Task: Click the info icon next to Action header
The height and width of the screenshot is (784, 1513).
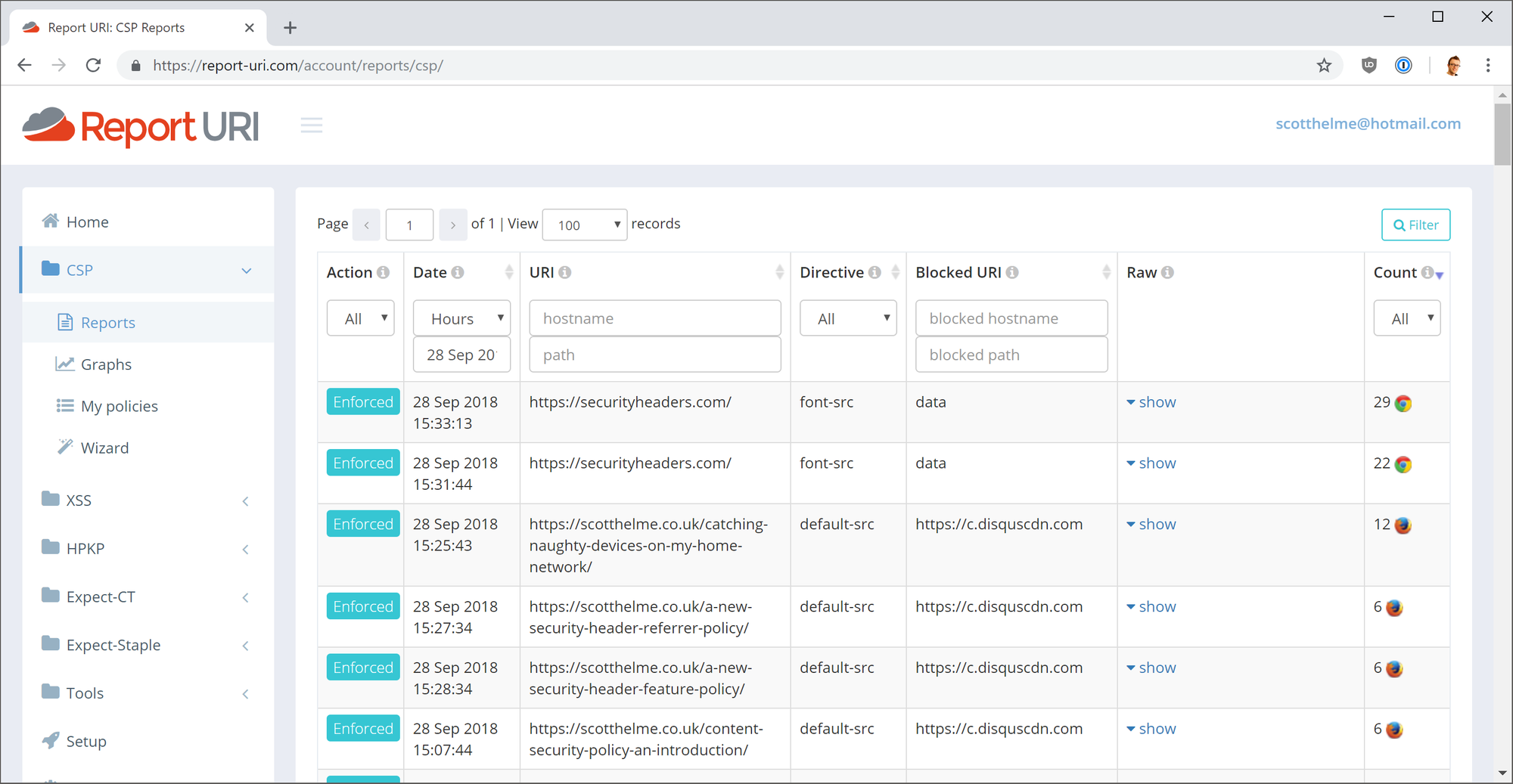Action: click(384, 273)
